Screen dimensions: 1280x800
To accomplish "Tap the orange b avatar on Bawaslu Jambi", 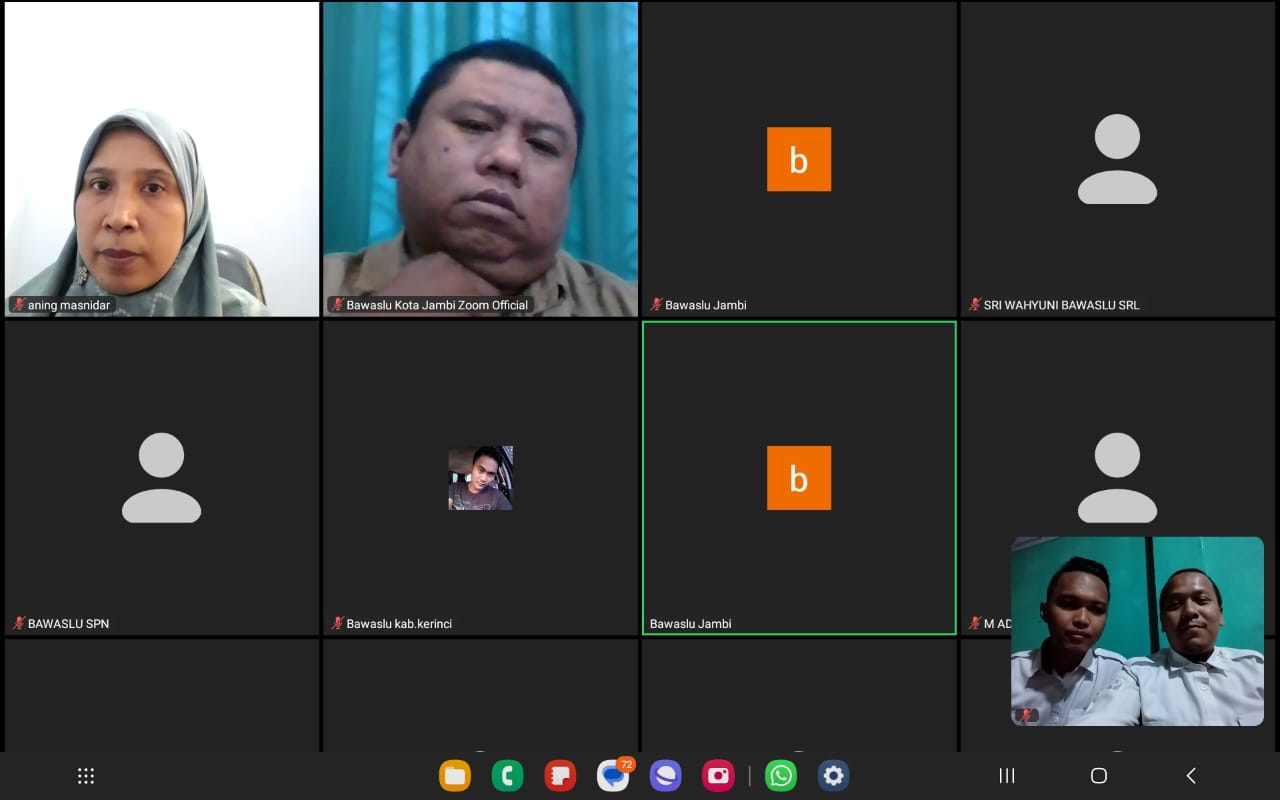I will 799,158.
